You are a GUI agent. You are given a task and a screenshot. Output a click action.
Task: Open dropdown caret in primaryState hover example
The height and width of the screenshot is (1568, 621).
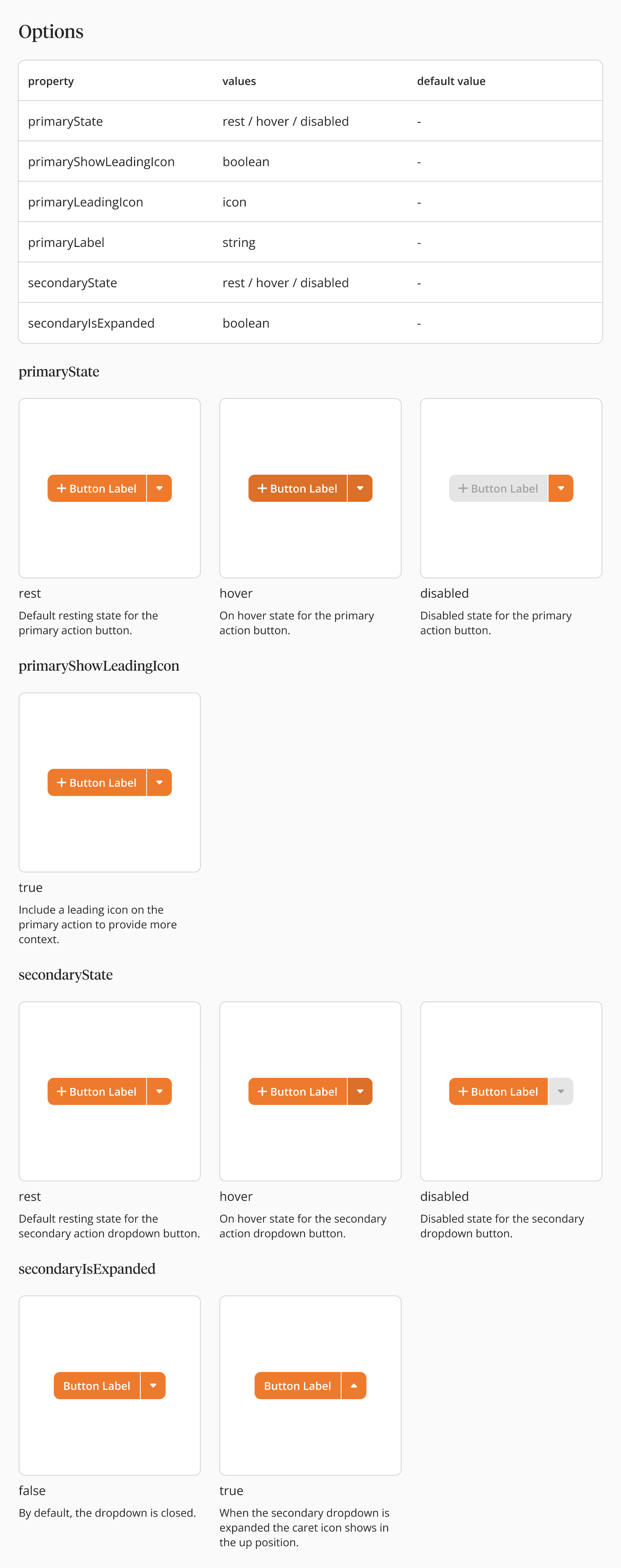(360, 488)
